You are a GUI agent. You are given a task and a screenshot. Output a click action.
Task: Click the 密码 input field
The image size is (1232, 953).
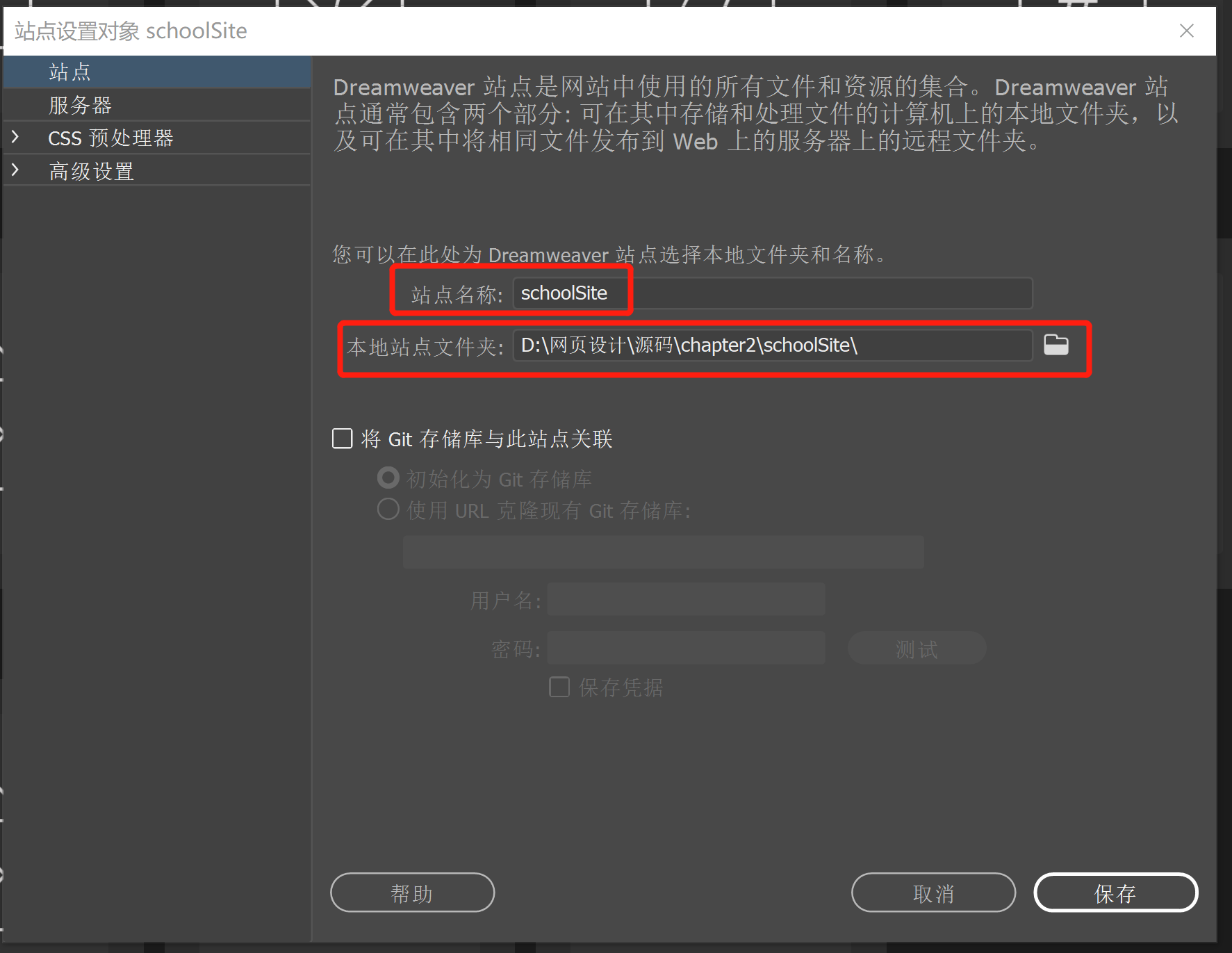click(687, 648)
